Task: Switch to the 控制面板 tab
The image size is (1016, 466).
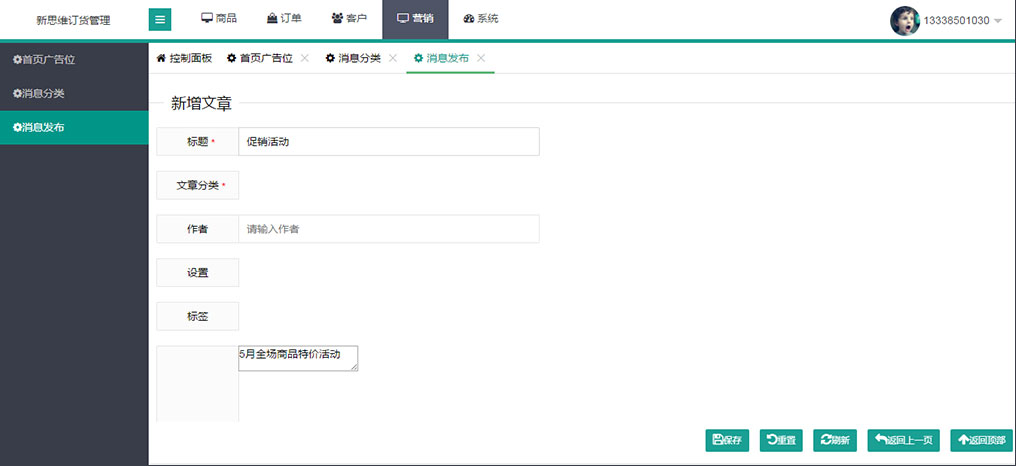Action: pyautogui.click(x=185, y=58)
